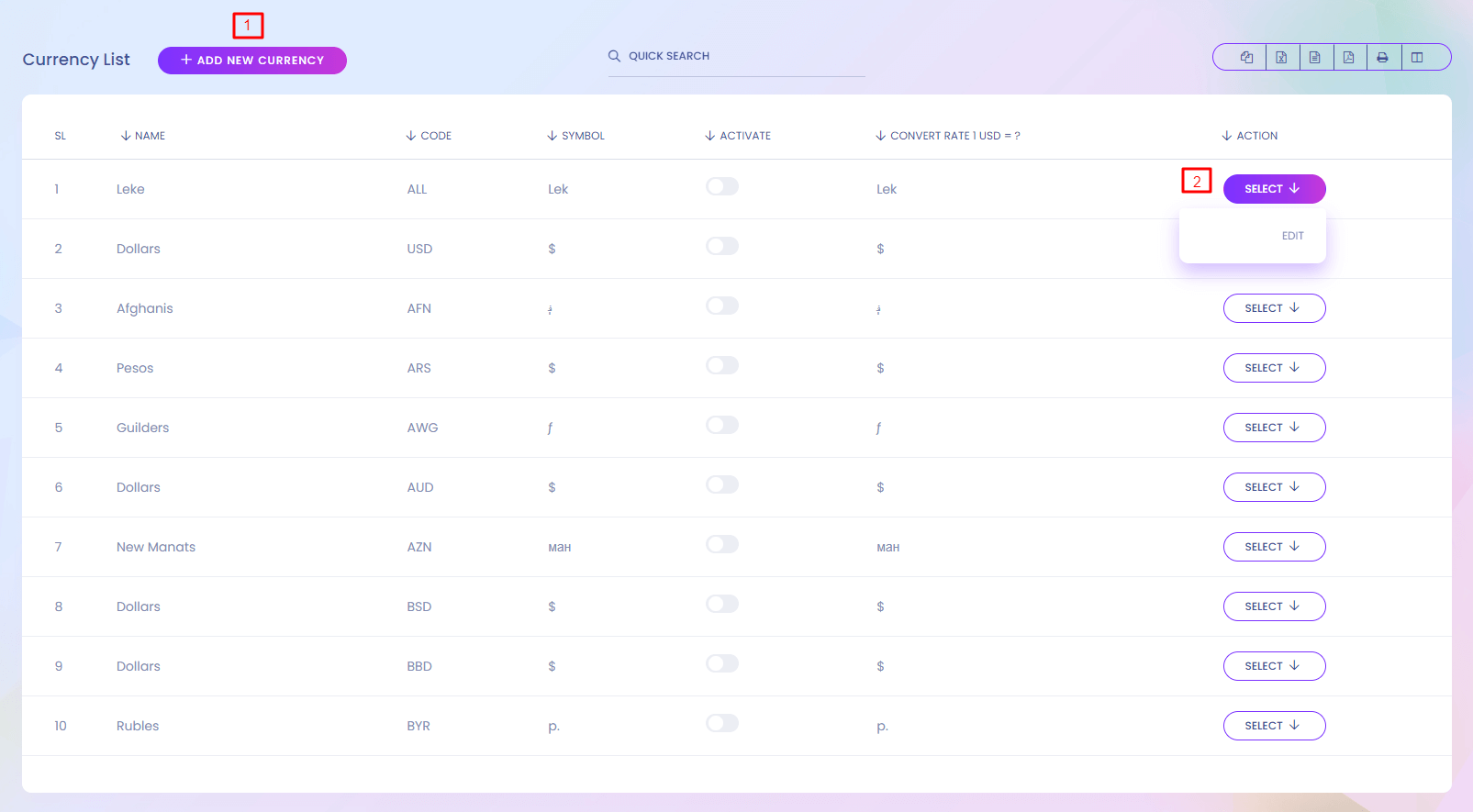Screen dimensions: 1473x812
Task: Choose Edit from the open dropdown
Action: pyautogui.click(x=1292, y=236)
